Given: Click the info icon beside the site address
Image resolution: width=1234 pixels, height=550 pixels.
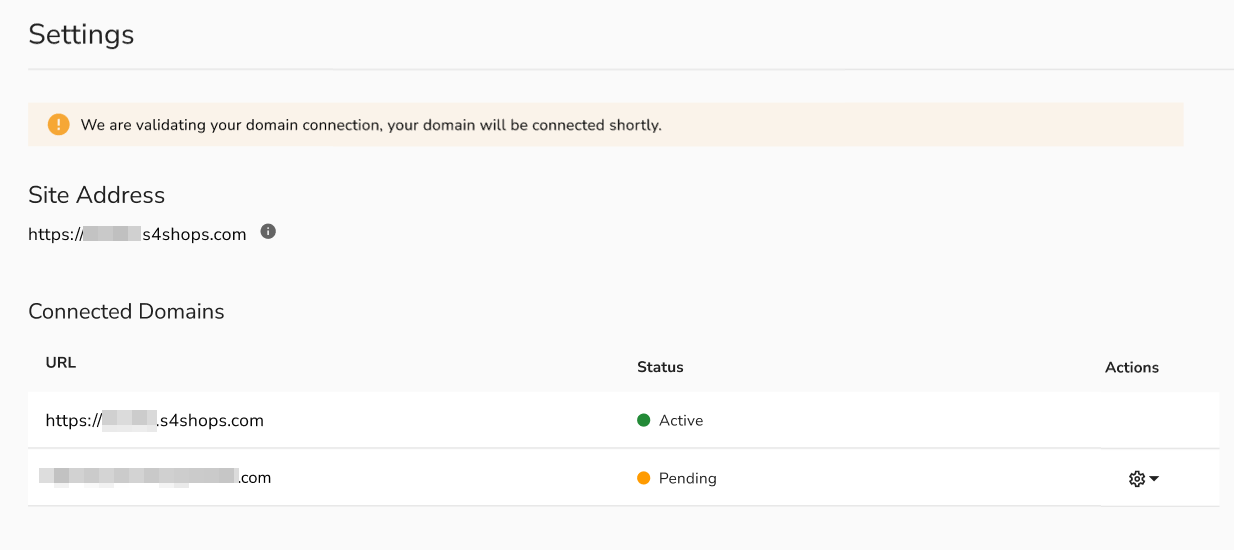Looking at the screenshot, I should (268, 232).
